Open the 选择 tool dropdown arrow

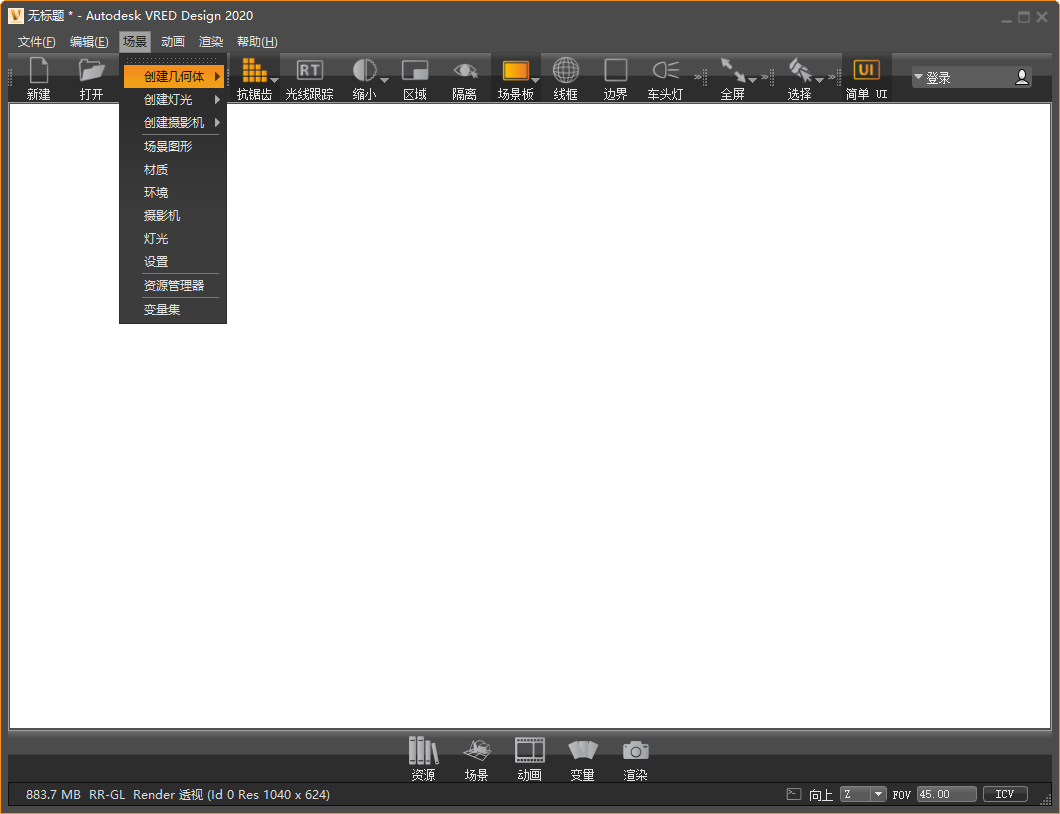(x=820, y=81)
